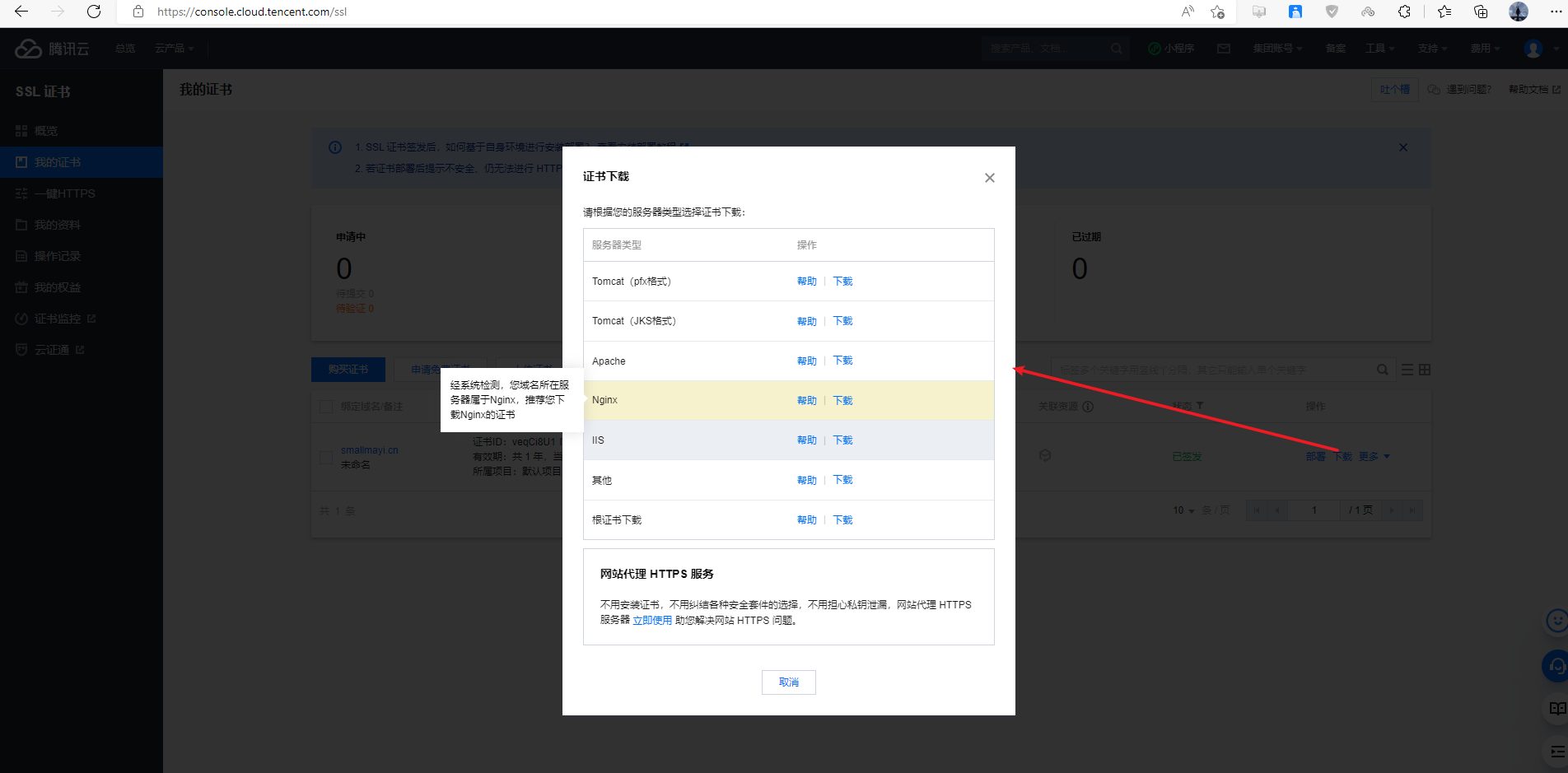This screenshot has height=773, width=1568.
Task: Refresh the browser page
Action: pyautogui.click(x=94, y=12)
